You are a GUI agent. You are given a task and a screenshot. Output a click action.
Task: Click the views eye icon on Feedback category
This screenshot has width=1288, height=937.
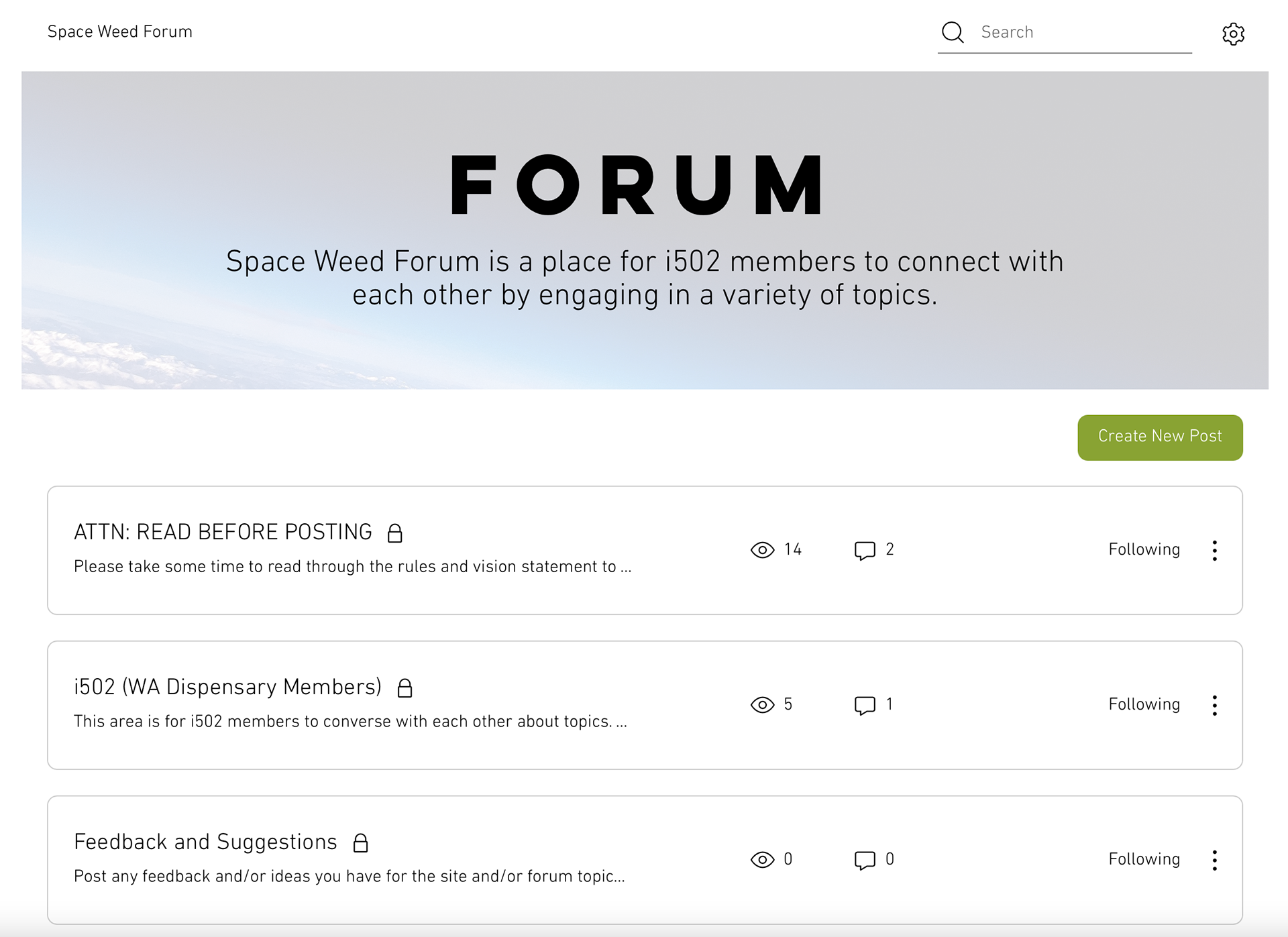762,860
